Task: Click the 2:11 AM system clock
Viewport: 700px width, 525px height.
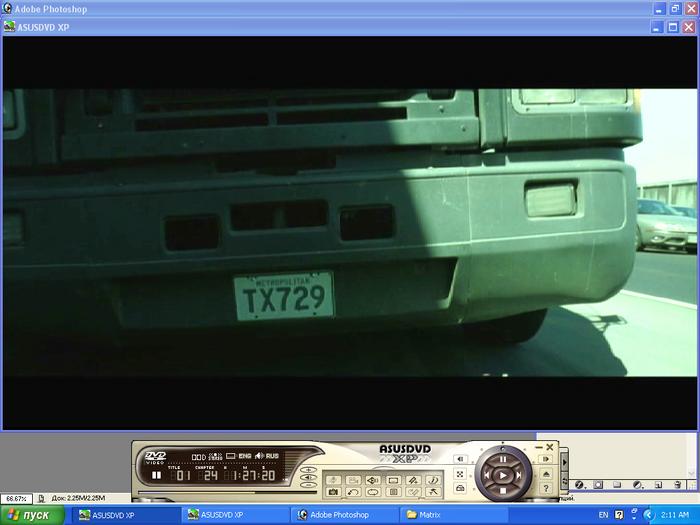Action: pos(675,515)
